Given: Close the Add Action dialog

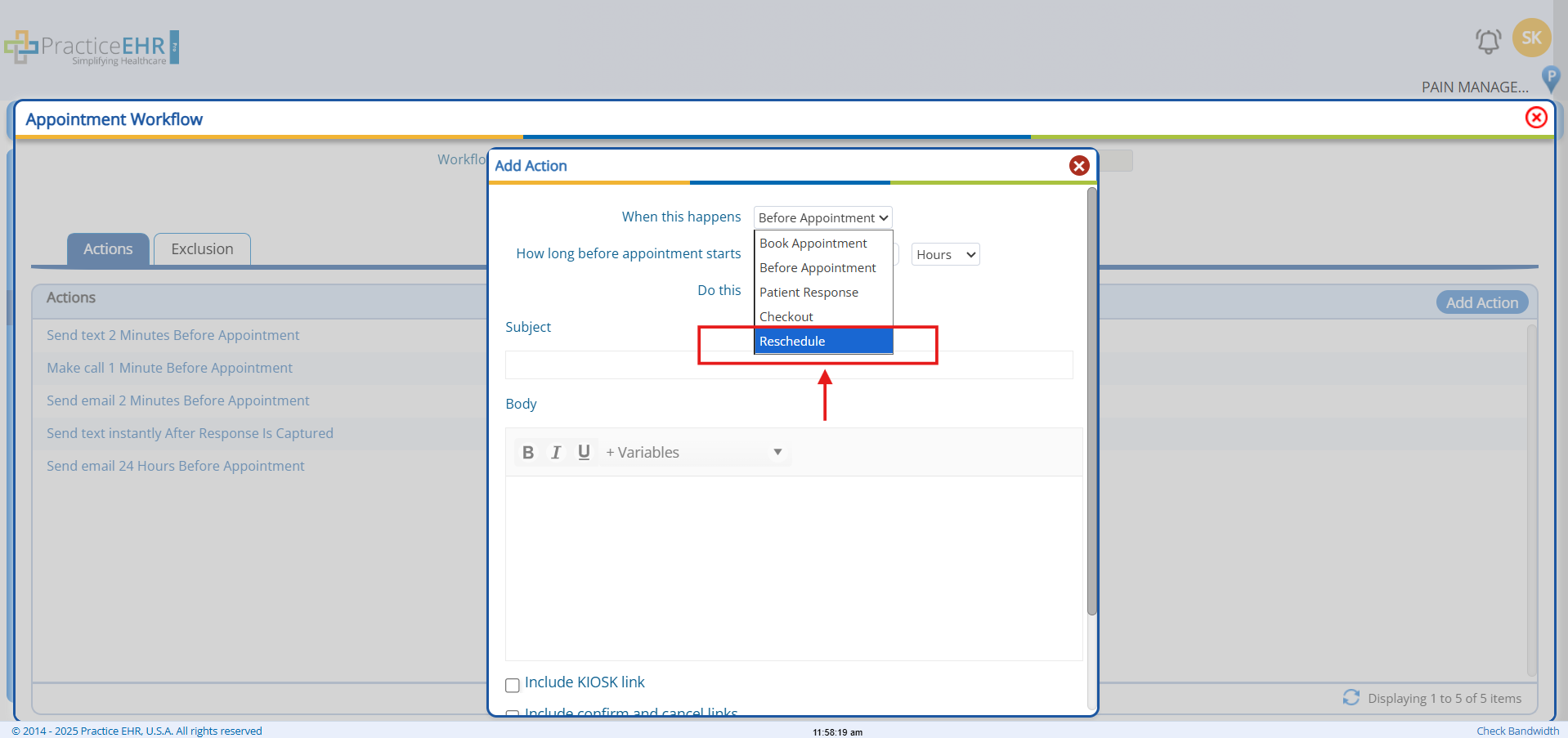Looking at the screenshot, I should coord(1079,166).
